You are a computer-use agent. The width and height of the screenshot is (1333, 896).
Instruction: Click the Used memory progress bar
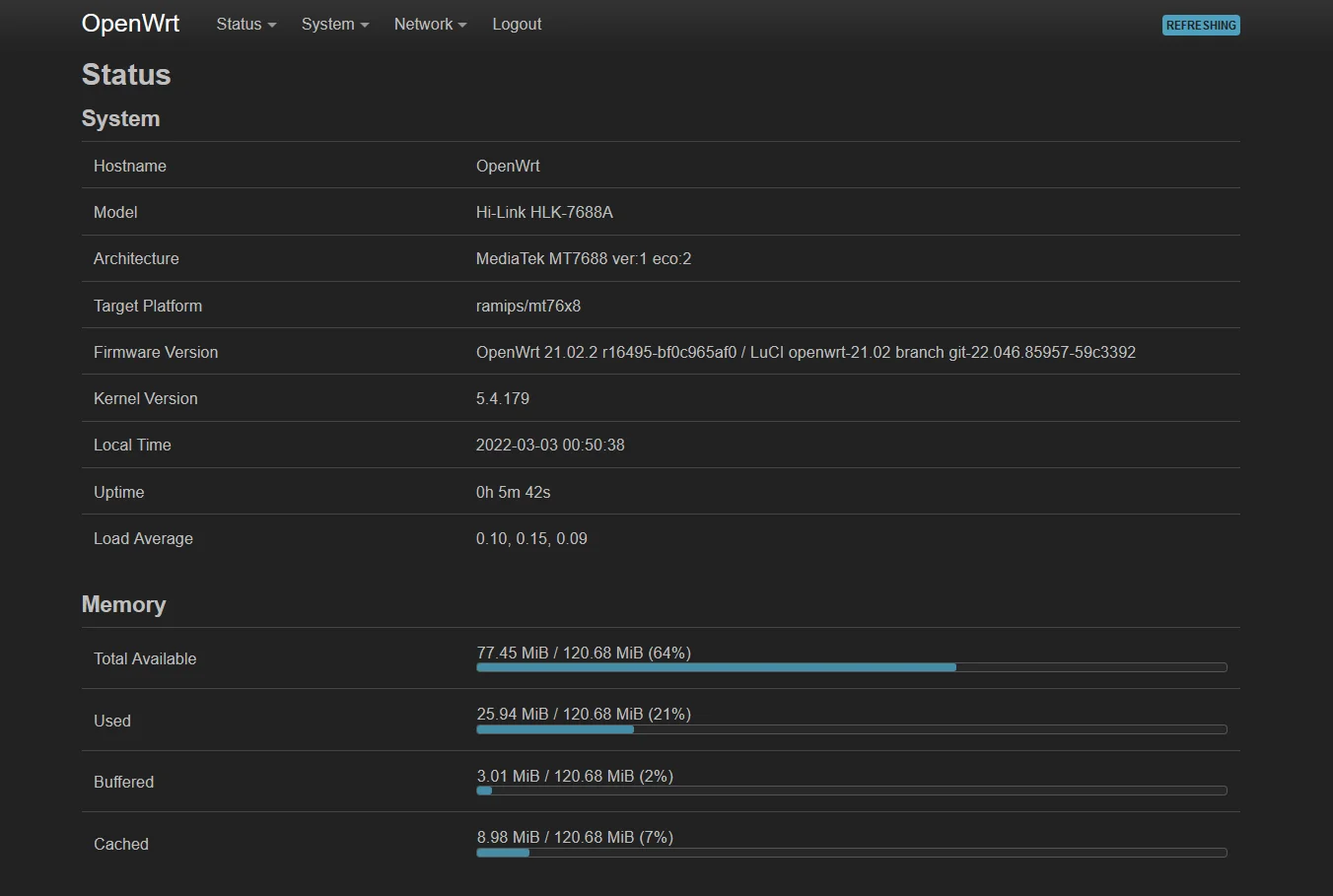click(x=852, y=729)
